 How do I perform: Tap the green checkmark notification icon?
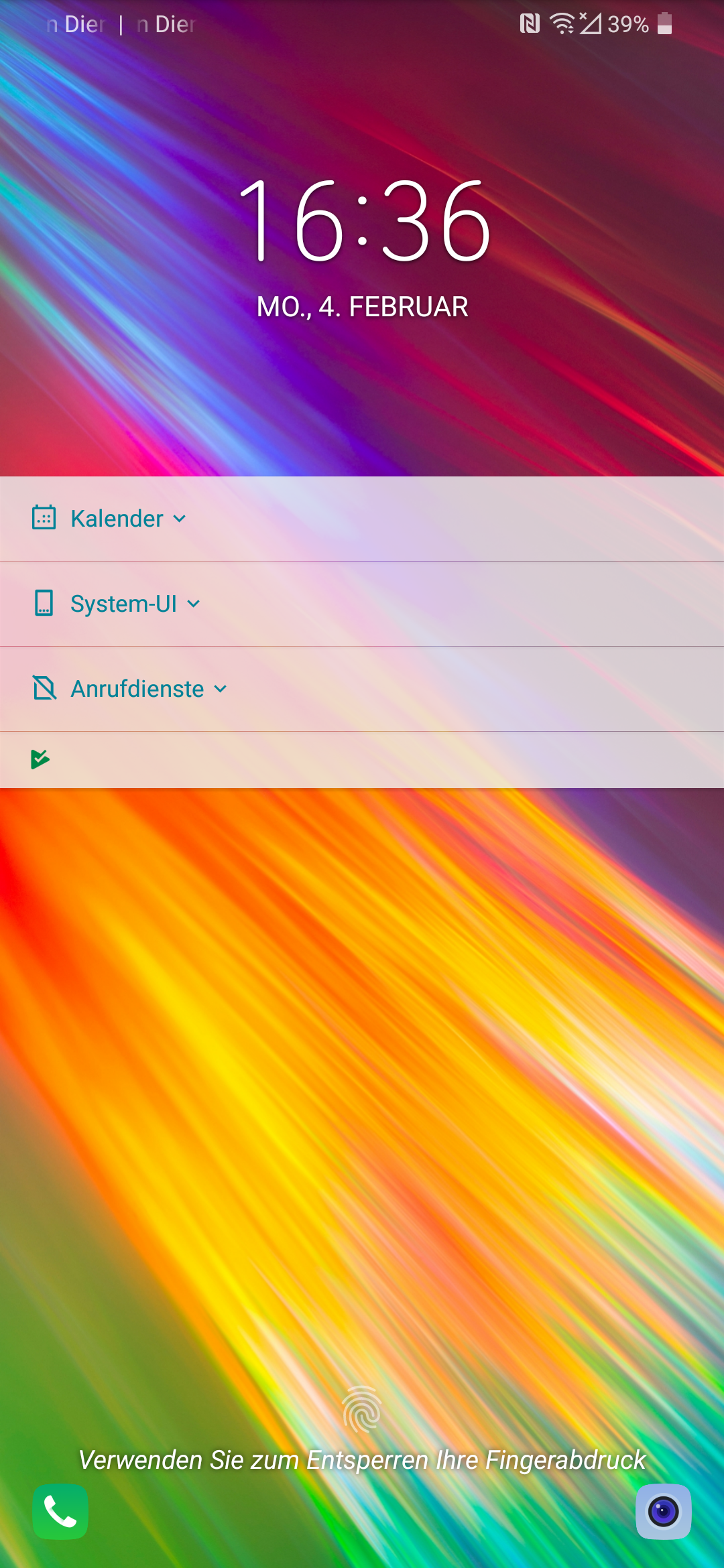click(40, 759)
